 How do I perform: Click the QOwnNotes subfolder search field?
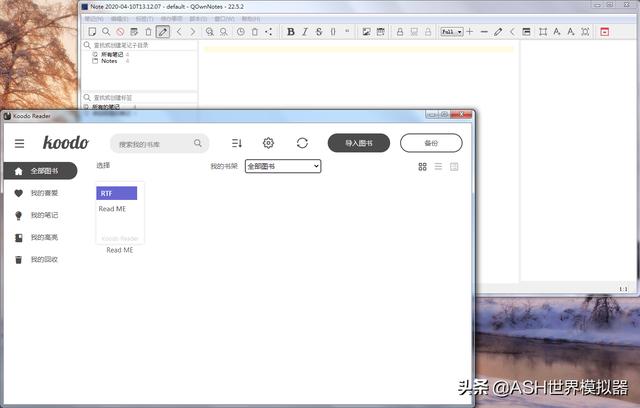coord(140,45)
